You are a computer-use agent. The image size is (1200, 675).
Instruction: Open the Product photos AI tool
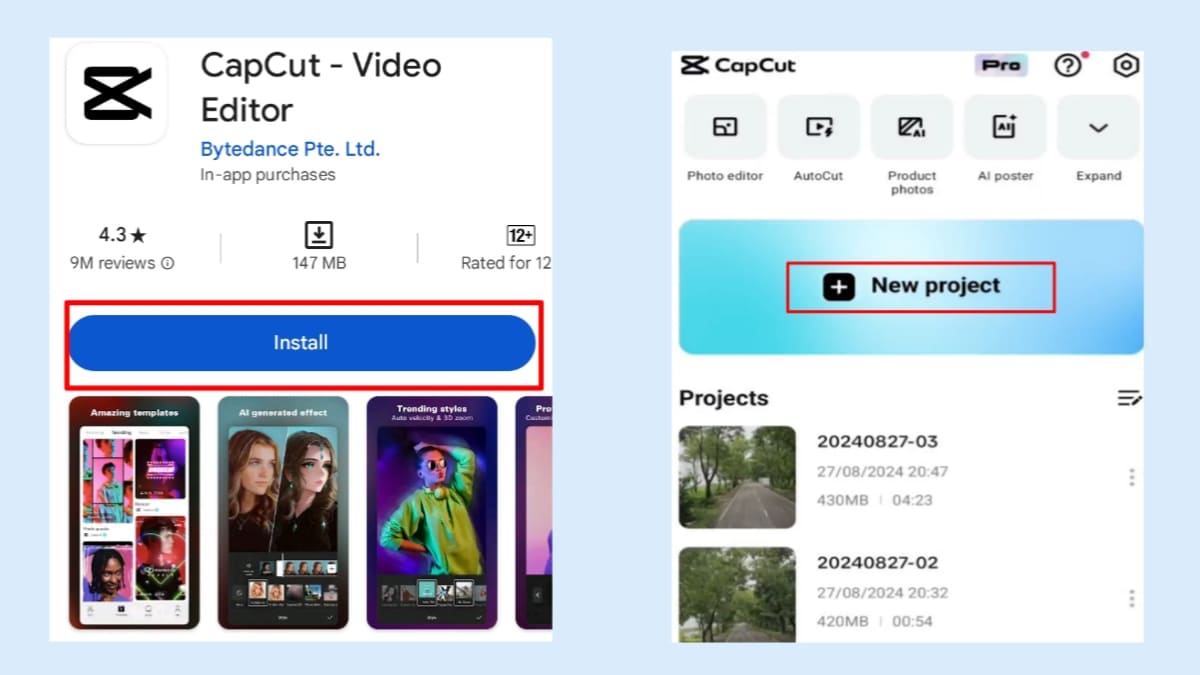[911, 128]
